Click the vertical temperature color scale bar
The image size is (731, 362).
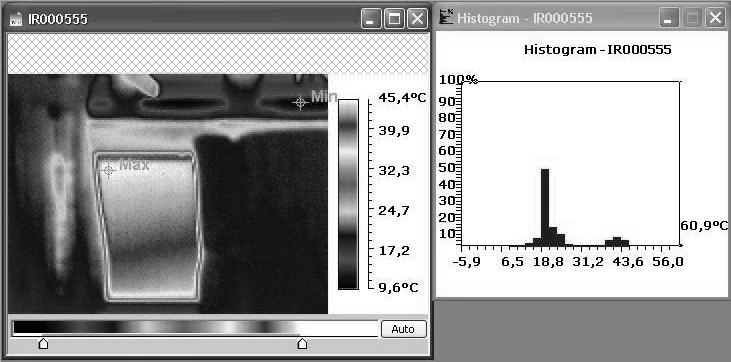tap(348, 194)
